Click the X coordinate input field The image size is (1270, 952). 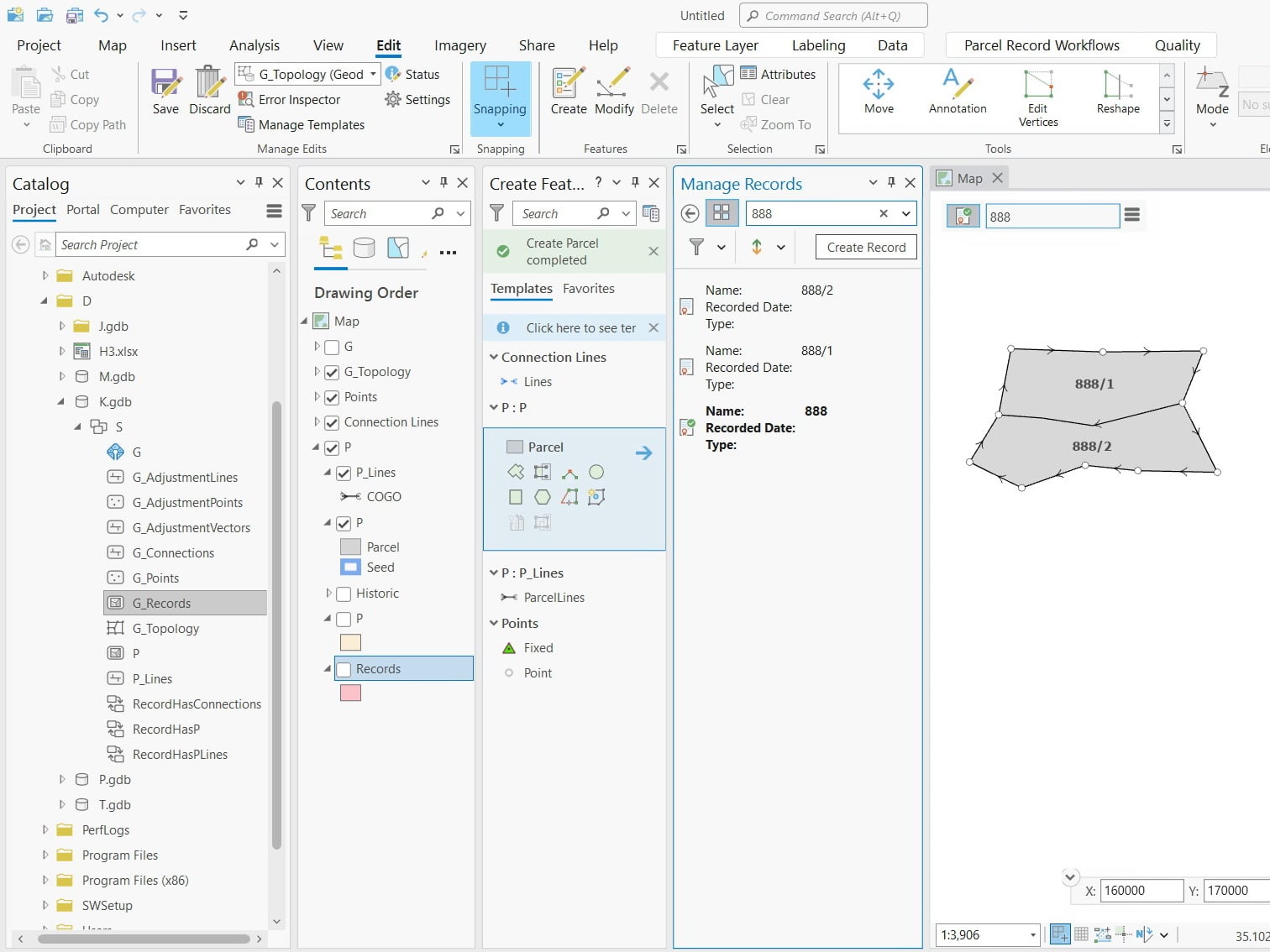point(1141,891)
